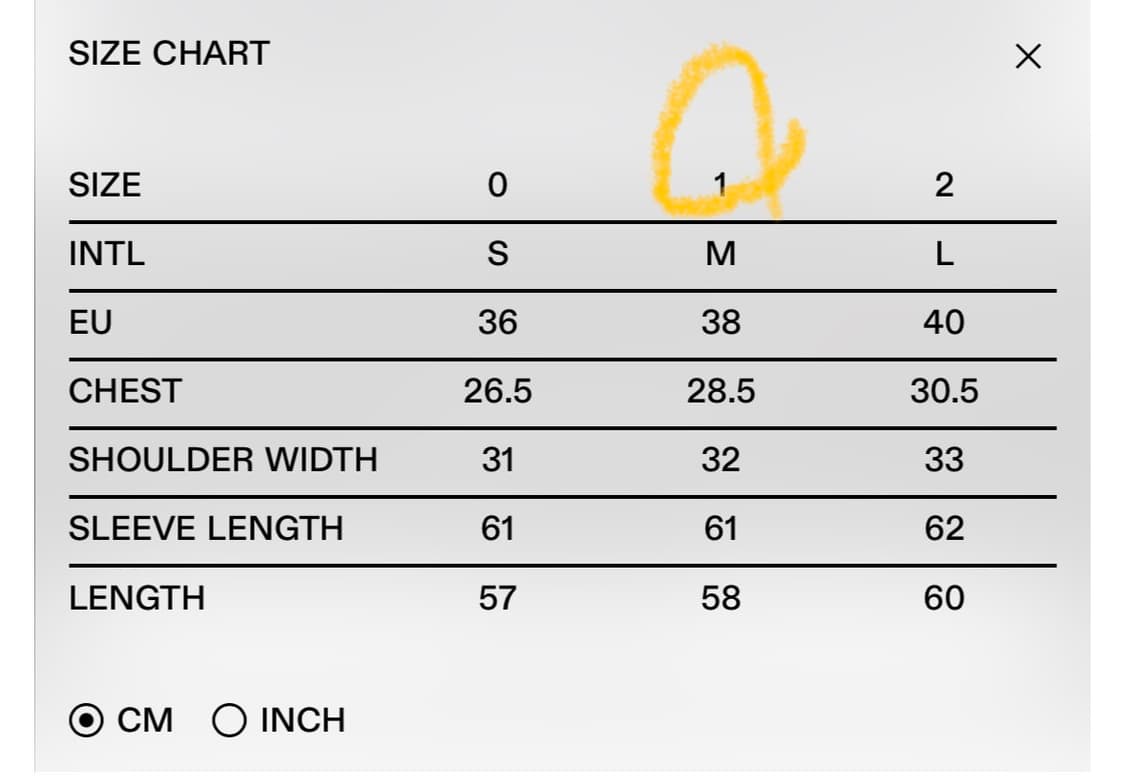Click the INTL size M cell
1125x784 pixels.
pyautogui.click(x=720, y=254)
